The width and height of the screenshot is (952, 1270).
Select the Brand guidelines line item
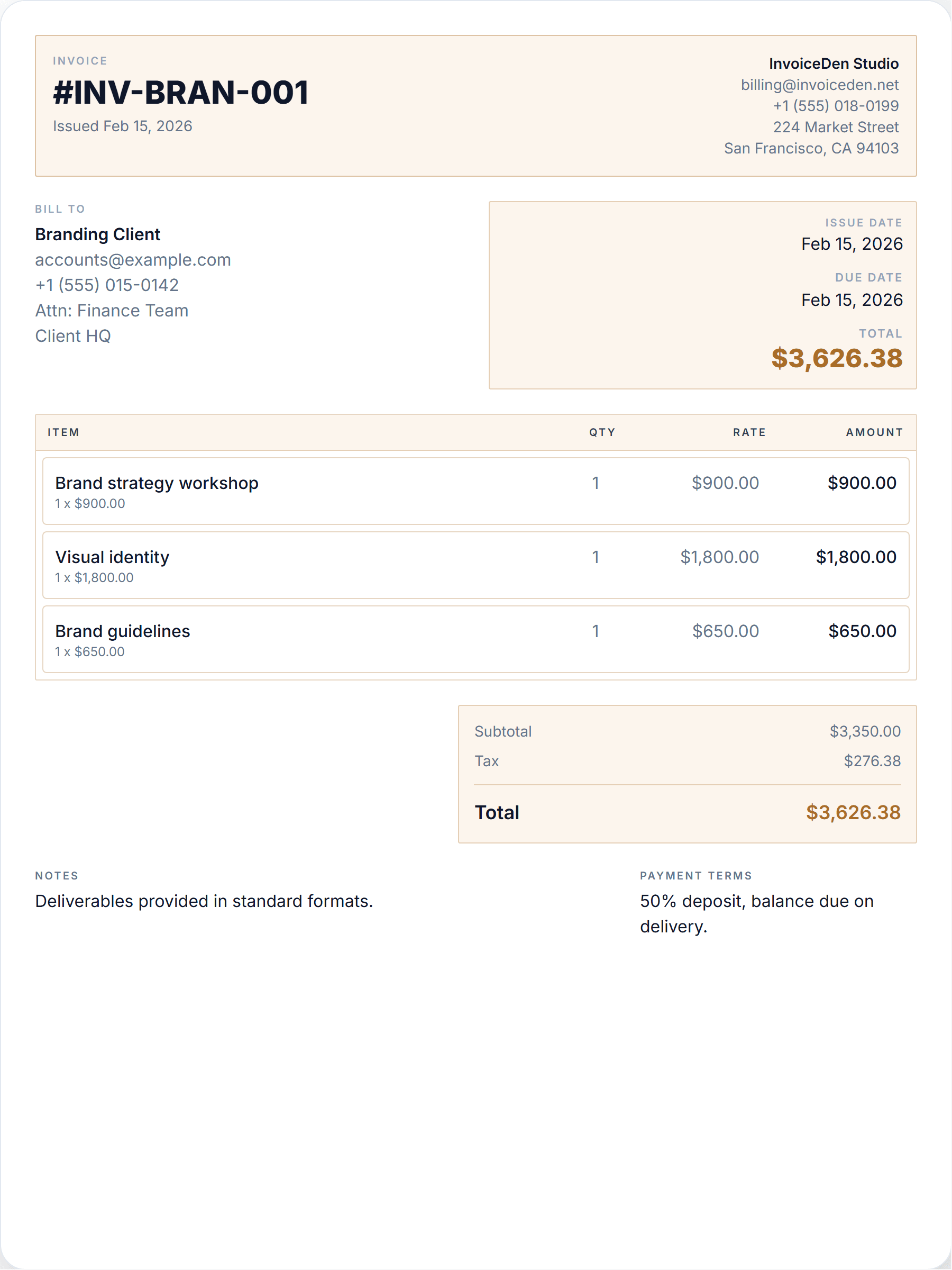click(x=475, y=639)
